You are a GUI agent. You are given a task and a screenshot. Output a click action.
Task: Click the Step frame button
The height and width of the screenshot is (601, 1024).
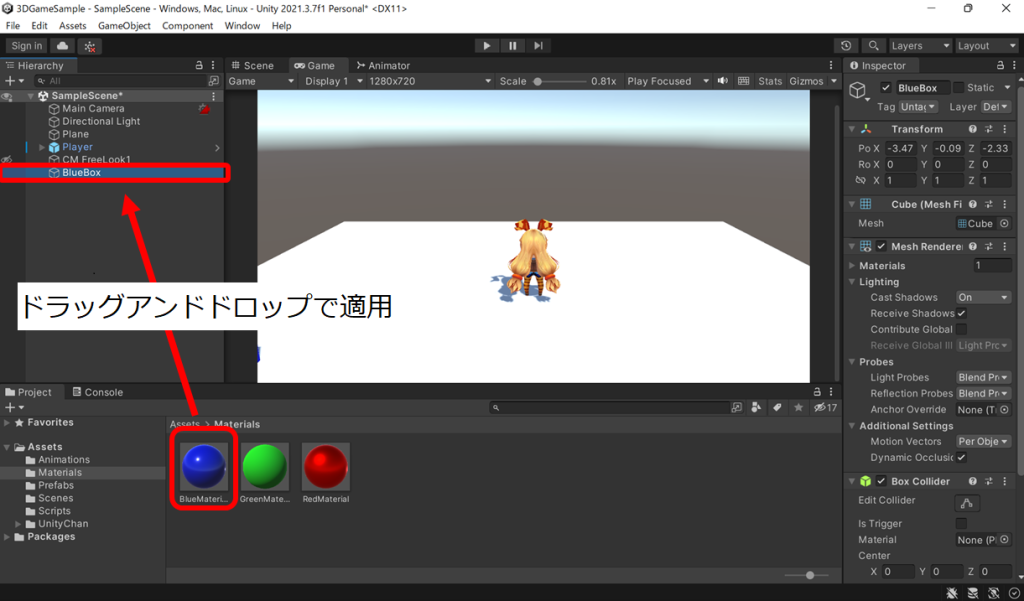pos(538,46)
